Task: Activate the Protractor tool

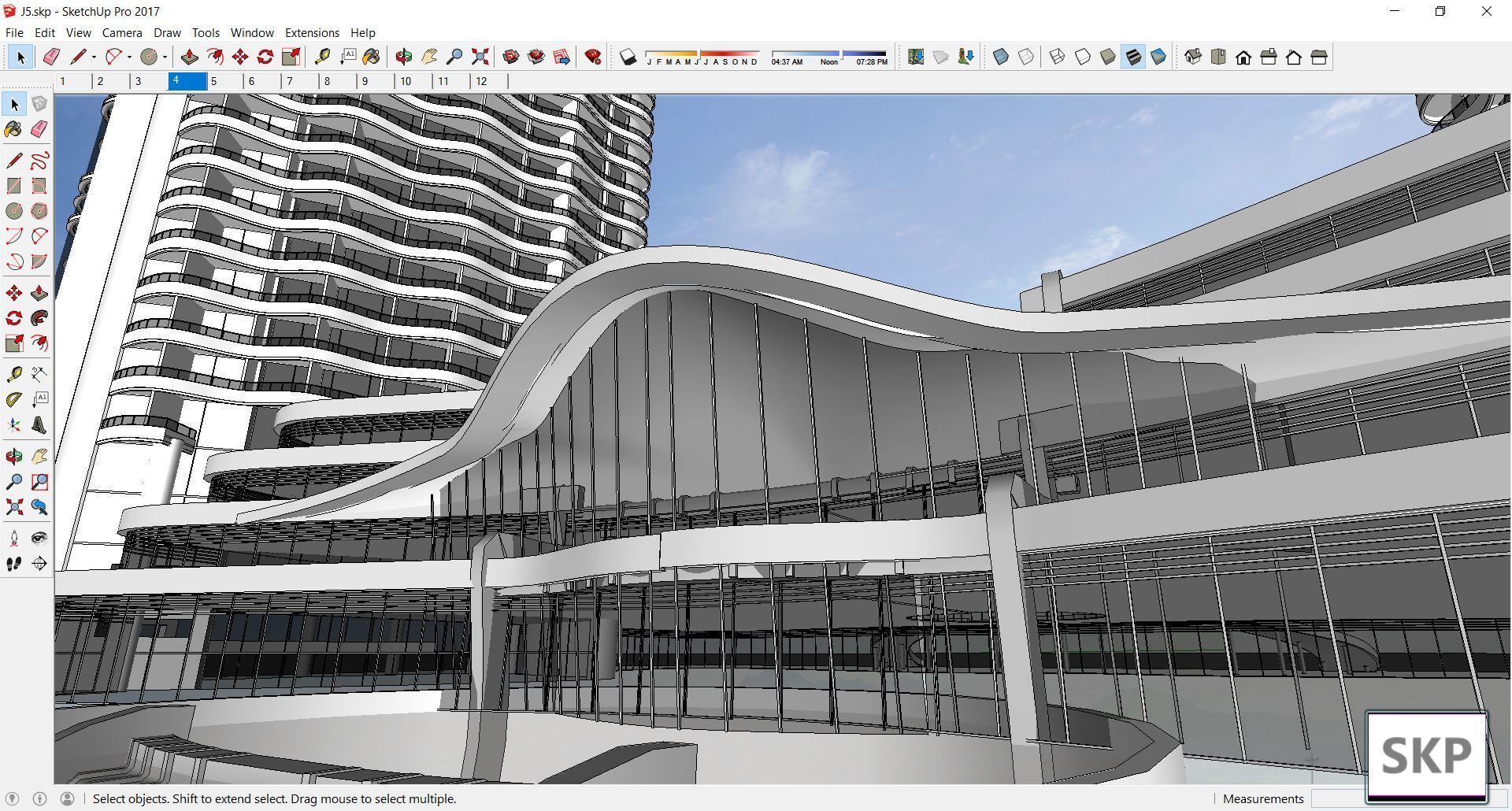Action: (x=14, y=400)
